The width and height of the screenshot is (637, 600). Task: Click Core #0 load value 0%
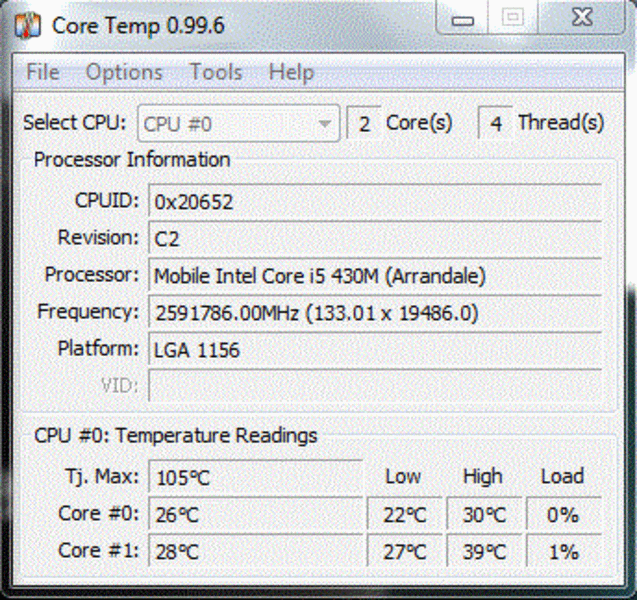coord(564,514)
